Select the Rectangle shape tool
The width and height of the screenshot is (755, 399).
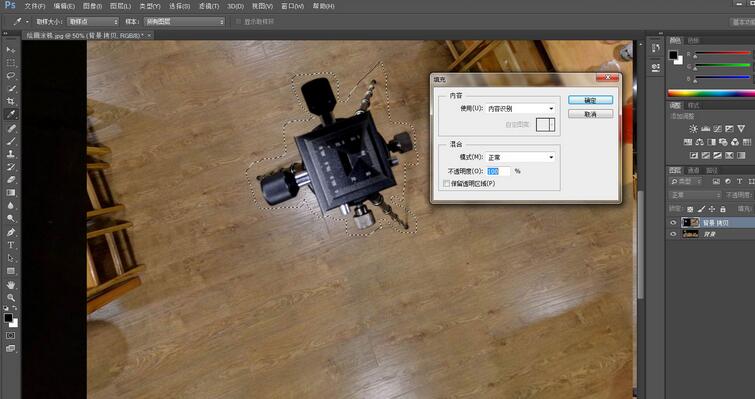11,271
